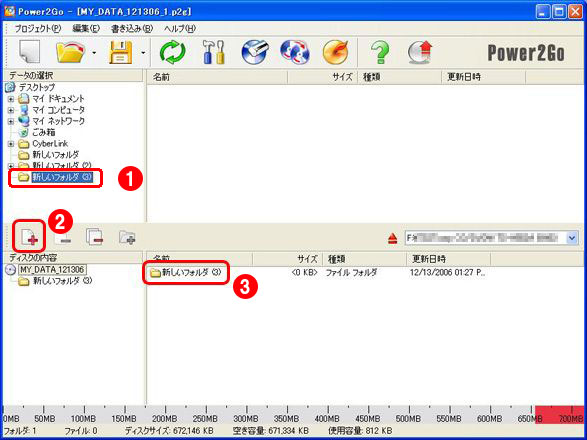Select ごみ箱 in the tree
The height and width of the screenshot is (440, 587).
(x=43, y=133)
